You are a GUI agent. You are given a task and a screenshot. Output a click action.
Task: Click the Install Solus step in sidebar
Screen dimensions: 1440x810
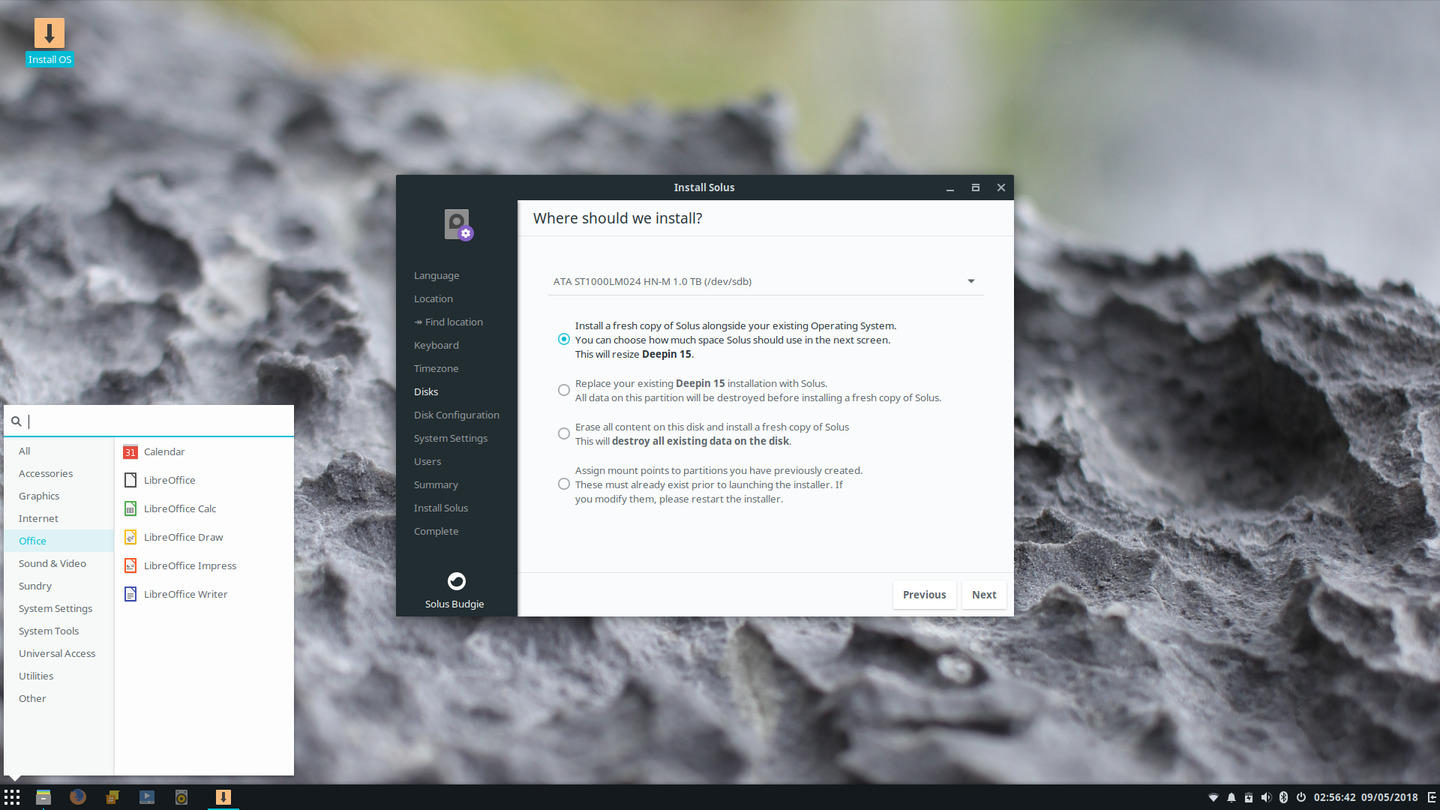coord(441,508)
